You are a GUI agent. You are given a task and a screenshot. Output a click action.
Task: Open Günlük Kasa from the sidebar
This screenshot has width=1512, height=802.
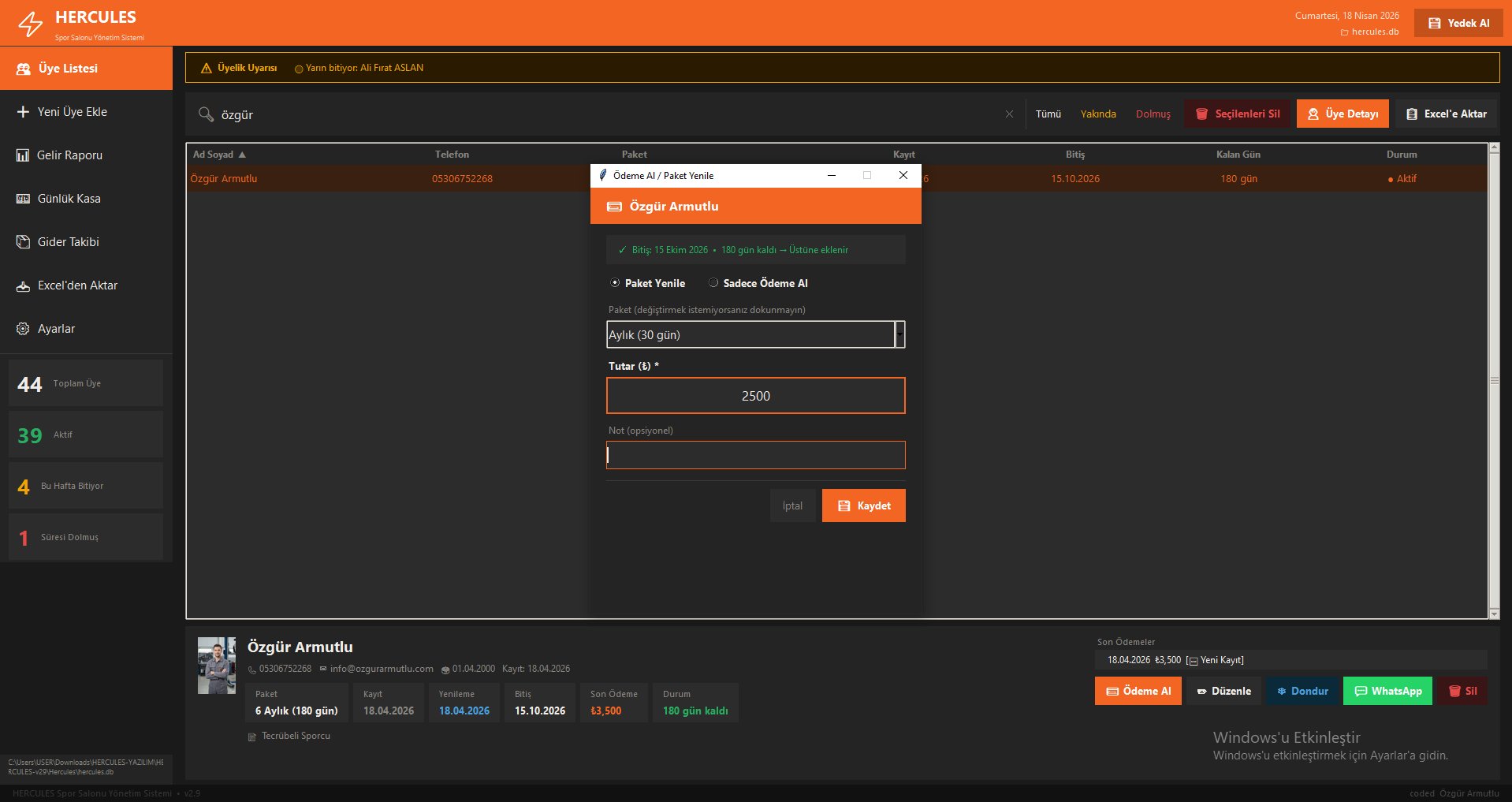(69, 199)
